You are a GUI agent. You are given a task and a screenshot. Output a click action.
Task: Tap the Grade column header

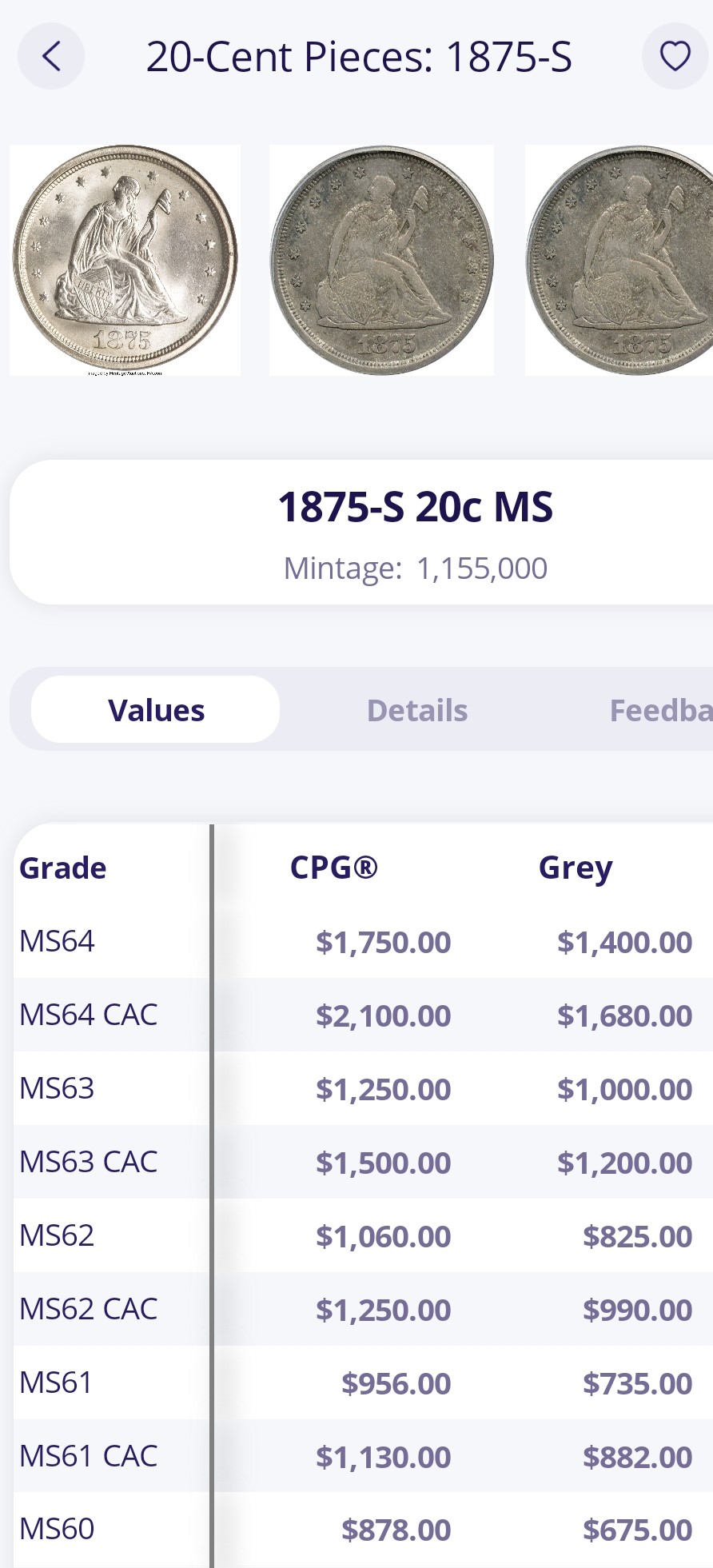point(63,868)
